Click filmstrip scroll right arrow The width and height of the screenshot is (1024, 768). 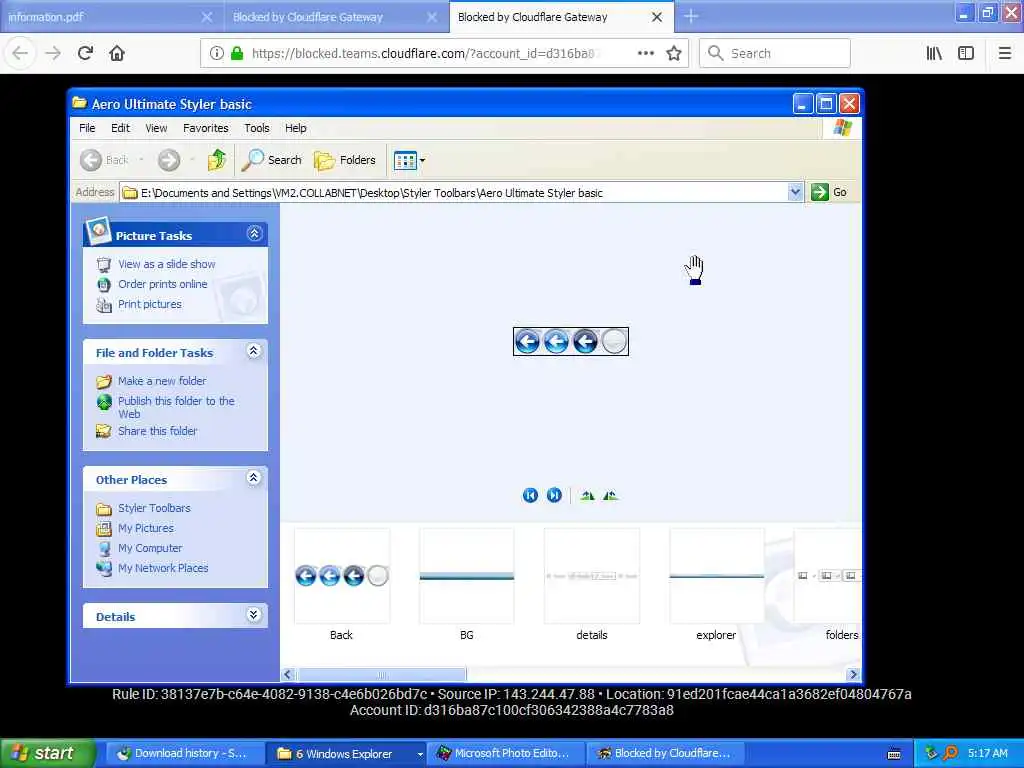(853, 675)
